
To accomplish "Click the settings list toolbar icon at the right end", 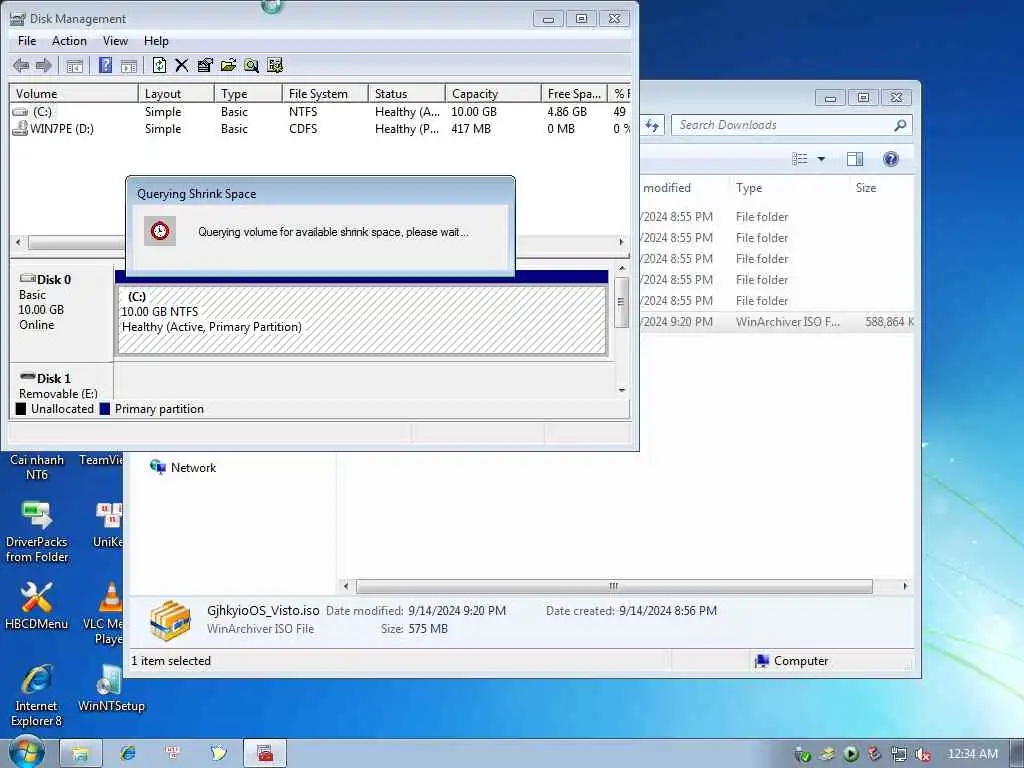I will pos(275,65).
